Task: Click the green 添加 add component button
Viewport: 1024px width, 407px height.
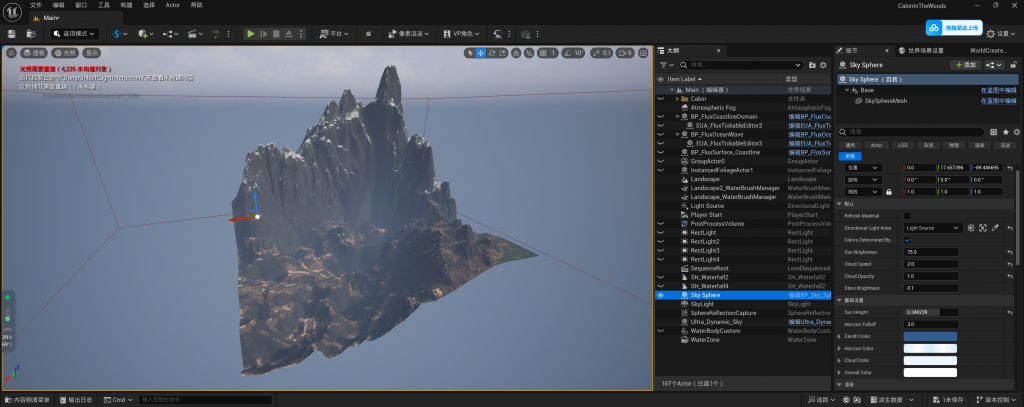Action: 963,64
